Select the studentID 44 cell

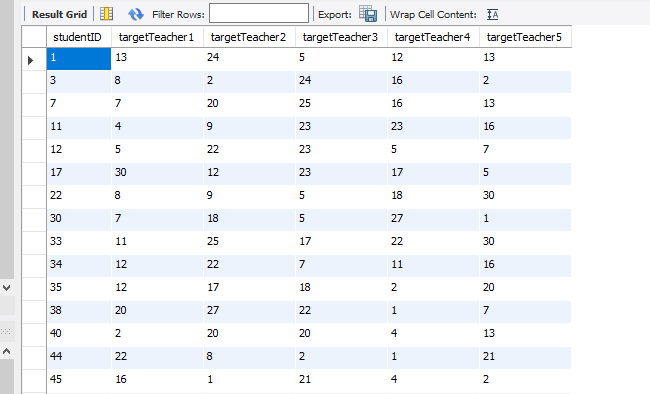[79, 358]
